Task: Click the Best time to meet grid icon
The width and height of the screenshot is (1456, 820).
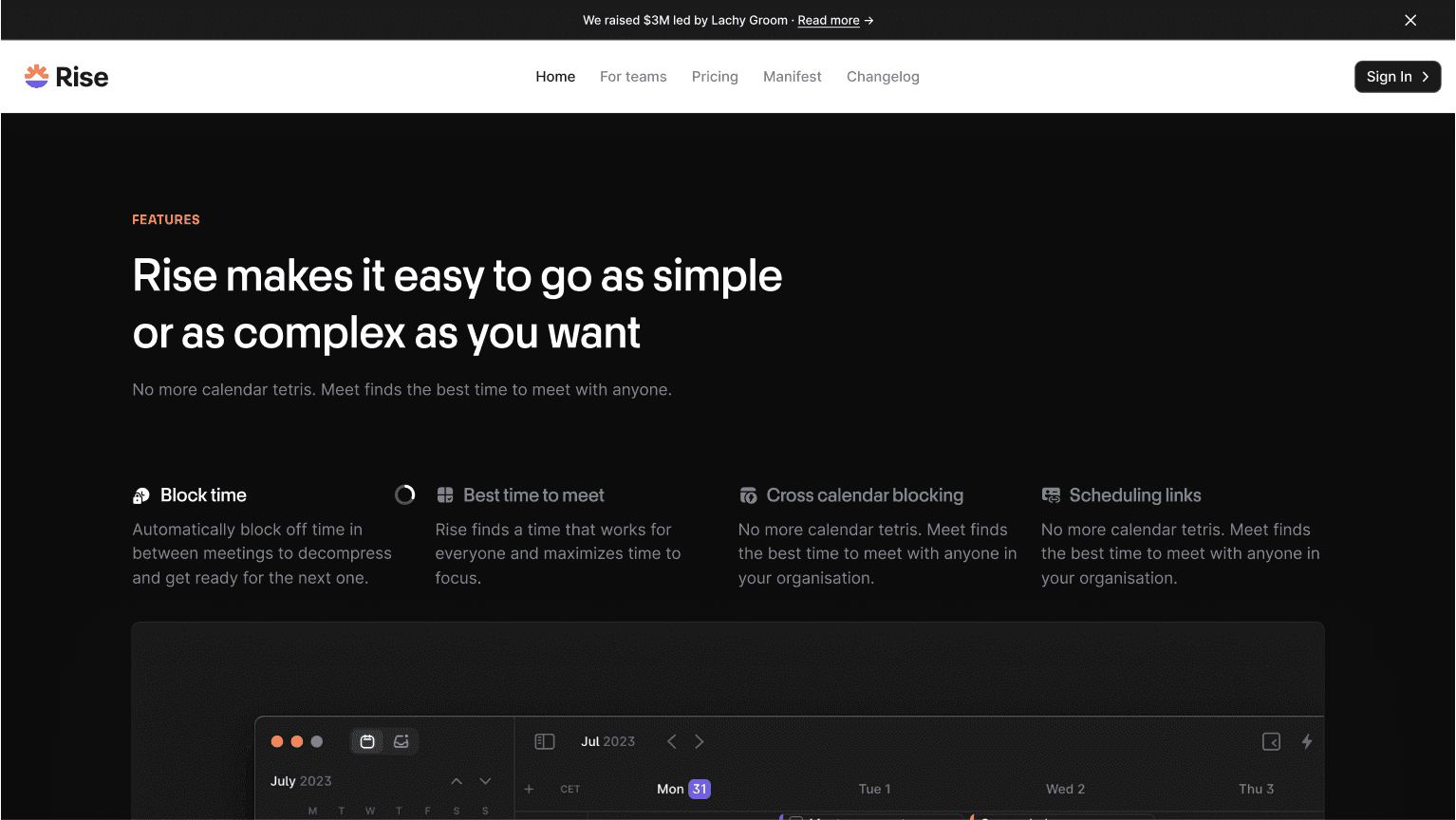Action: 444,495
